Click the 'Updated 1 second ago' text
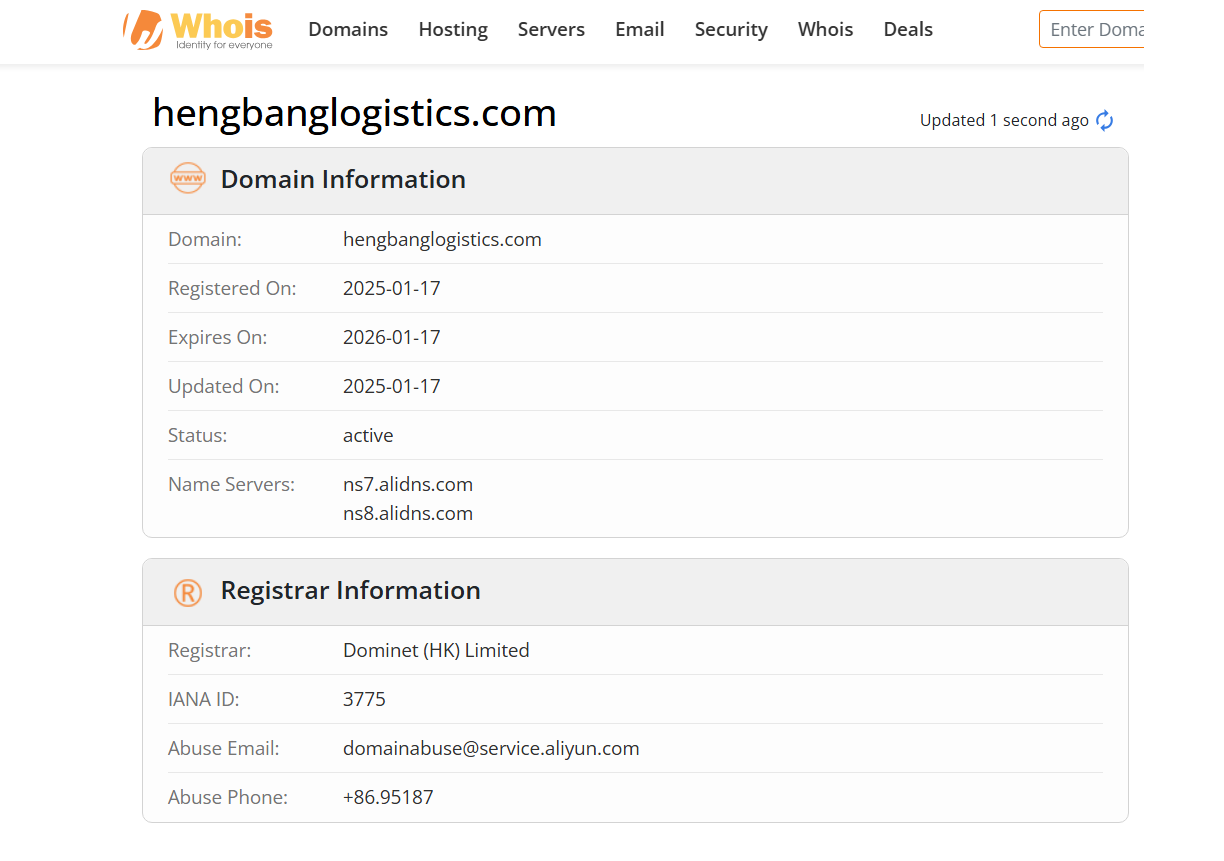The height and width of the screenshot is (861, 1224). point(1004,120)
